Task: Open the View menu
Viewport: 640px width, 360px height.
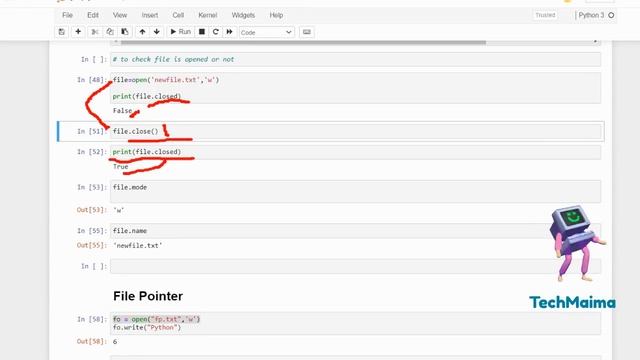Action: coord(120,15)
